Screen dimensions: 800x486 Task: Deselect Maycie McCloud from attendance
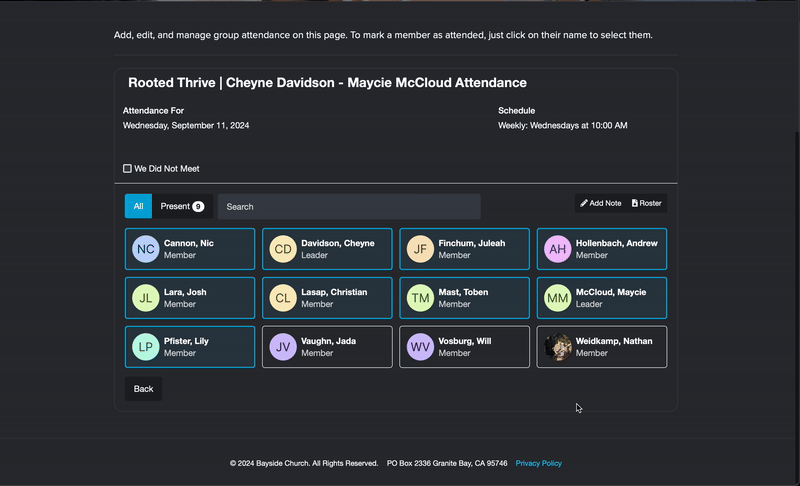(x=602, y=298)
